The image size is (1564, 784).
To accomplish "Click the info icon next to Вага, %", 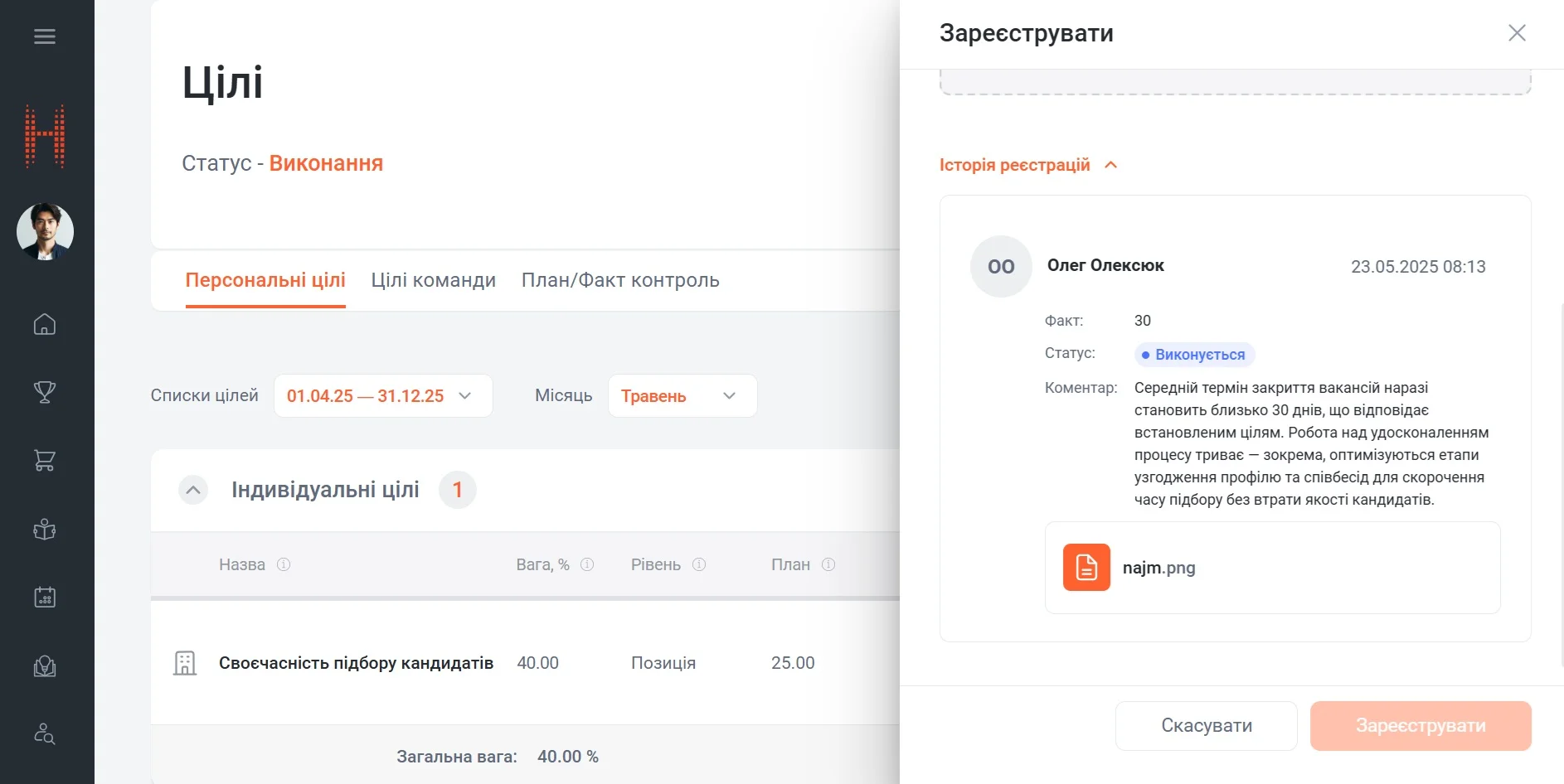I will pos(586,564).
